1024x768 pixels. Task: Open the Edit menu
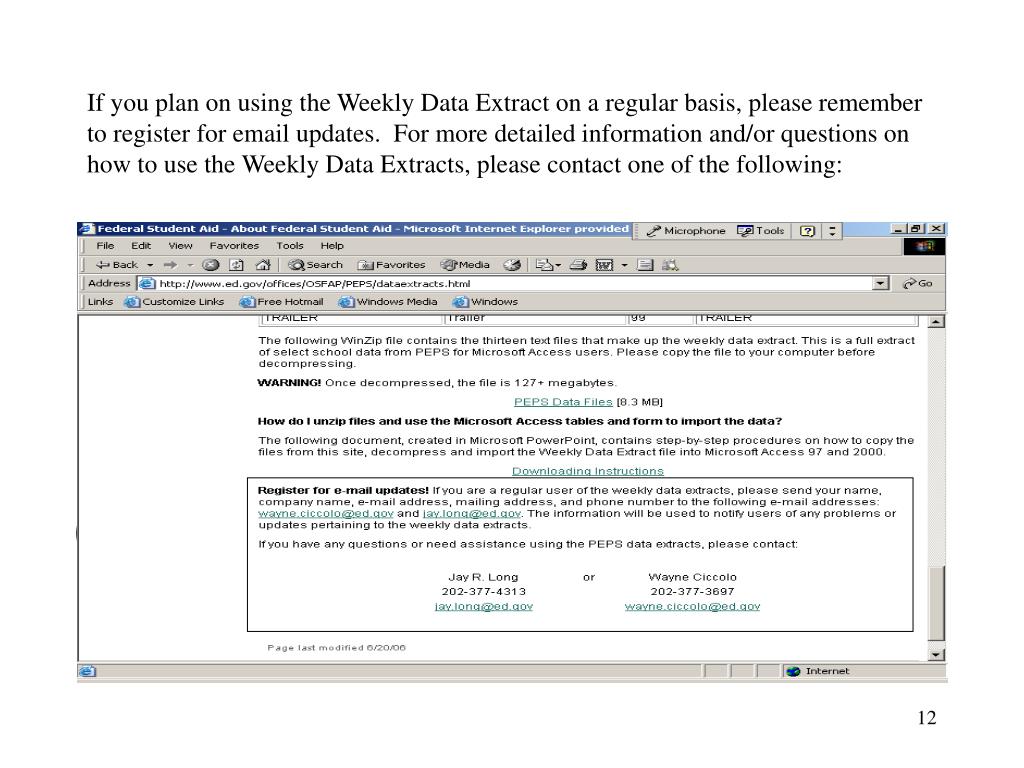[141, 246]
